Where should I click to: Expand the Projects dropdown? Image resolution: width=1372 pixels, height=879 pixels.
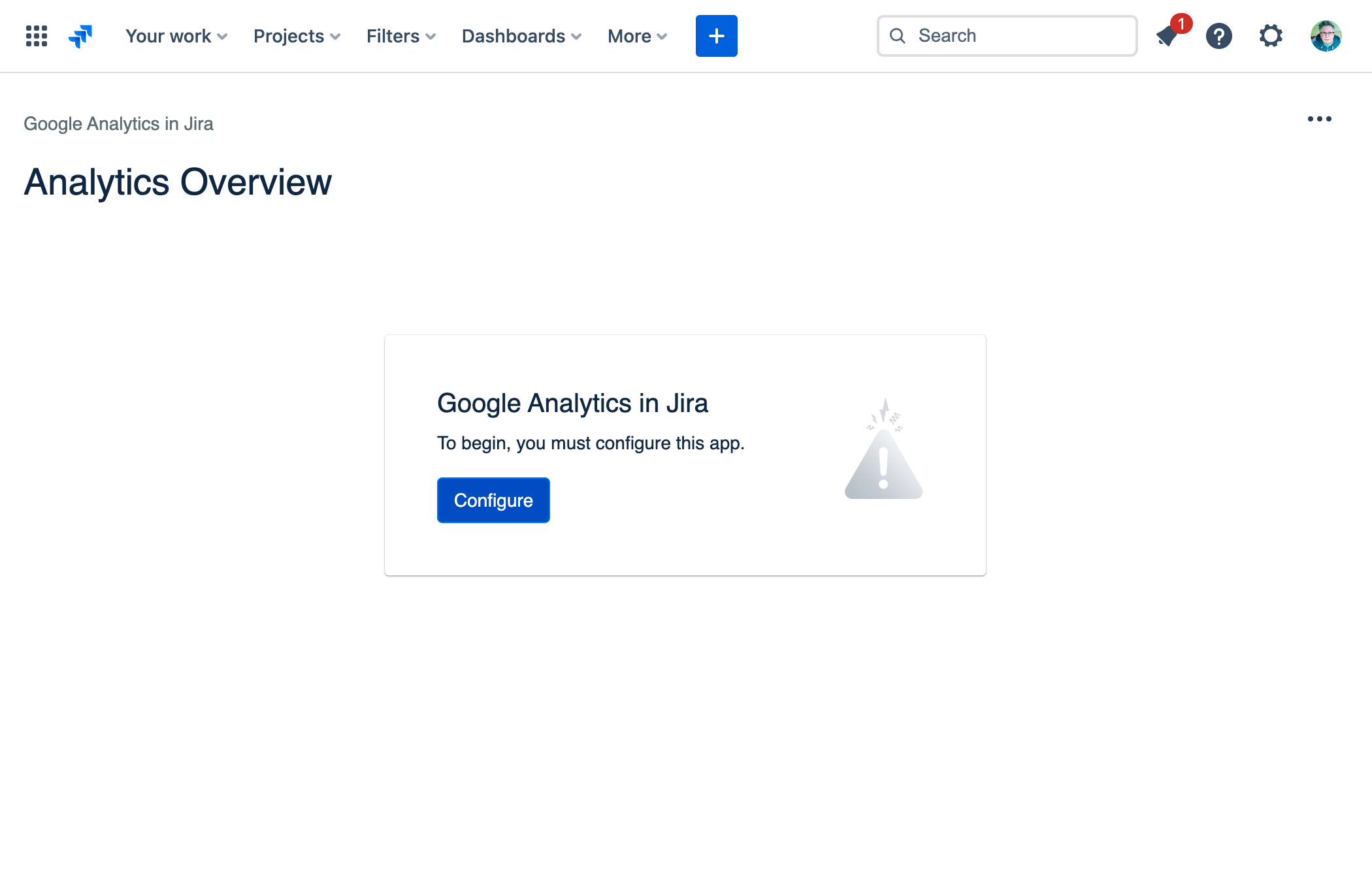[297, 36]
